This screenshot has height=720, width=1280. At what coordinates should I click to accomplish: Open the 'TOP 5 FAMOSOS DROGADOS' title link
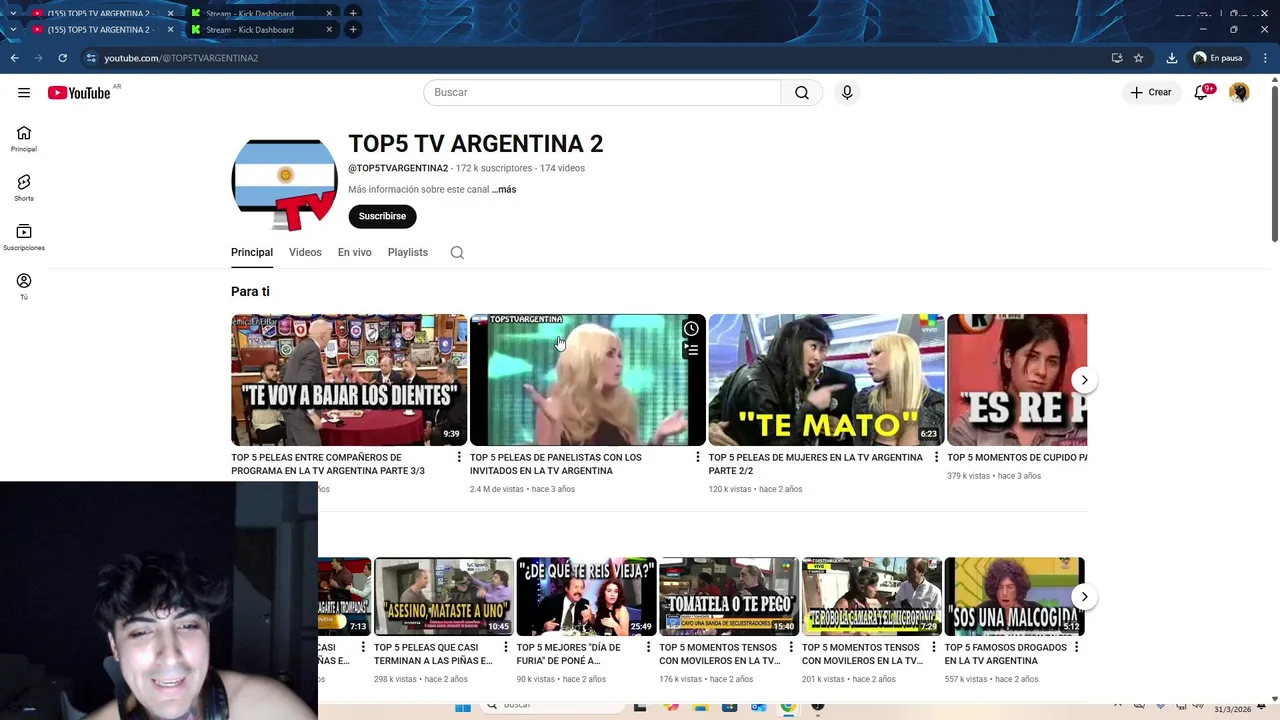(x=1005, y=654)
